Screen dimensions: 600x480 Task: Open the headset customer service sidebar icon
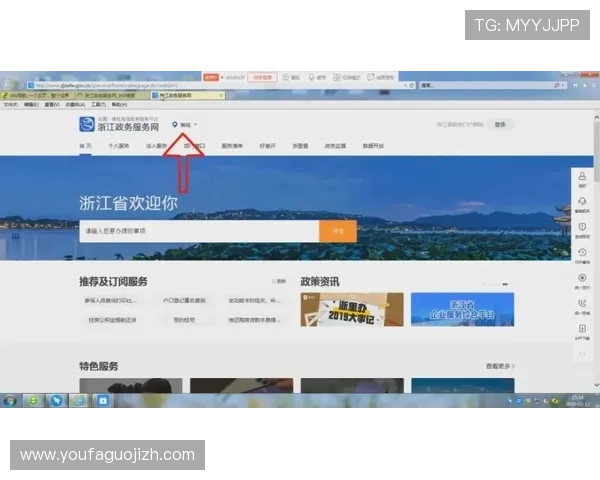[582, 201]
